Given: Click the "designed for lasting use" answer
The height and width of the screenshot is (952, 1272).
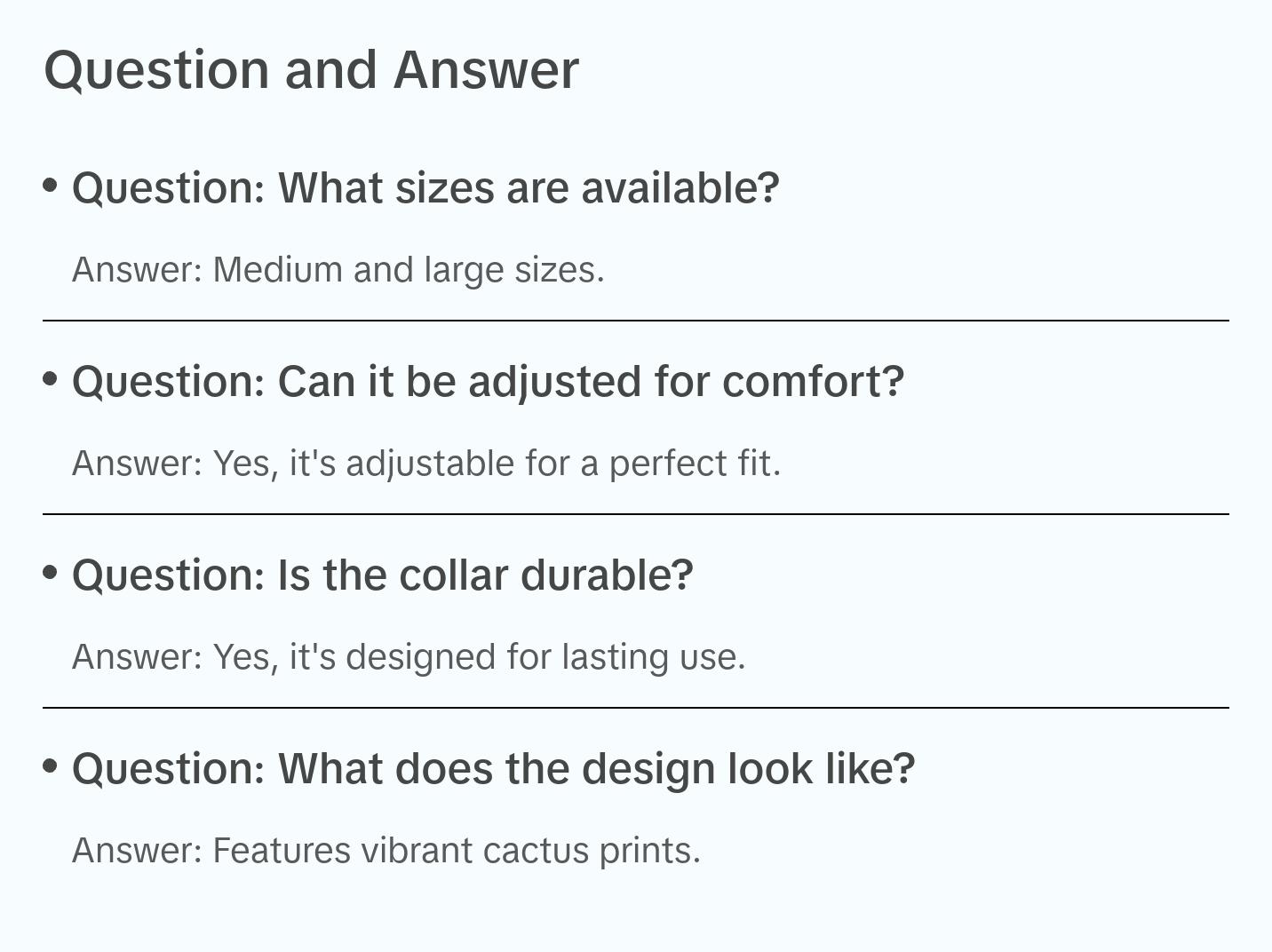Looking at the screenshot, I should (x=409, y=657).
